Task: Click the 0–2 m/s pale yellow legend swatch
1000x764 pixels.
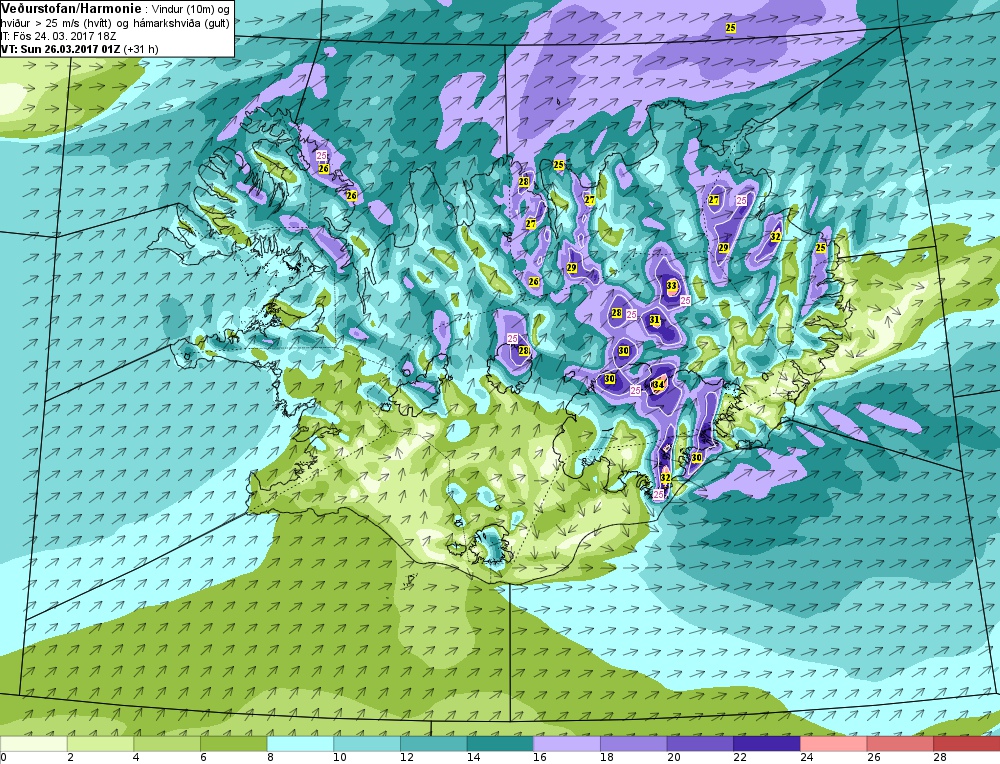Action: [33, 744]
